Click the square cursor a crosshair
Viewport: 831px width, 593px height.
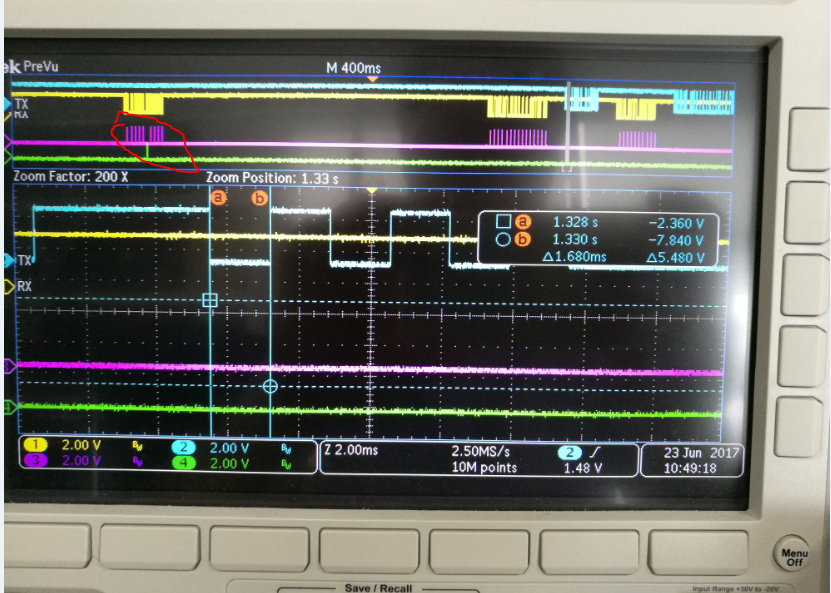pos(210,300)
